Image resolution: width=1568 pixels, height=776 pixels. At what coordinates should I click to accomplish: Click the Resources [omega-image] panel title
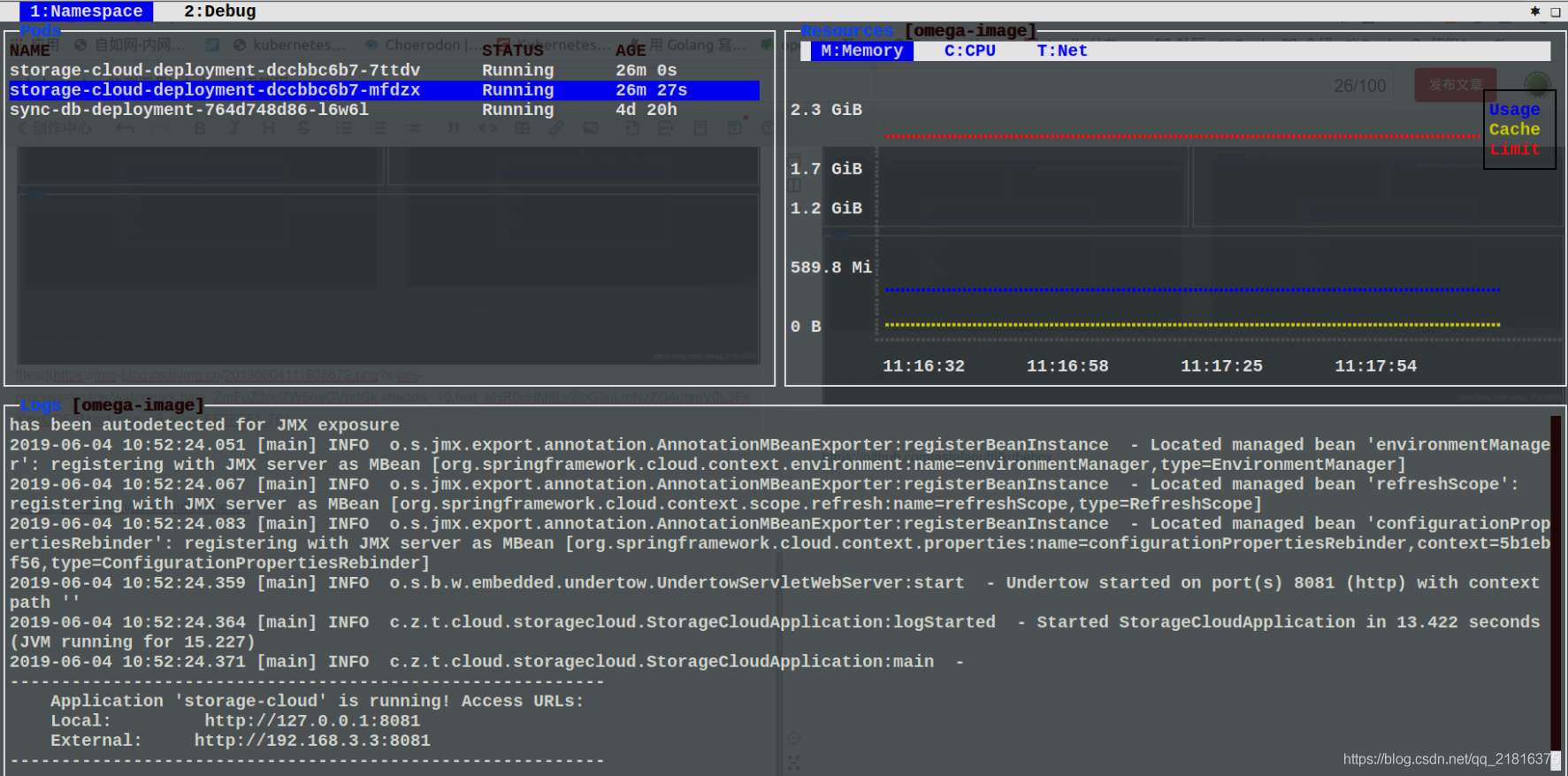[x=918, y=31]
